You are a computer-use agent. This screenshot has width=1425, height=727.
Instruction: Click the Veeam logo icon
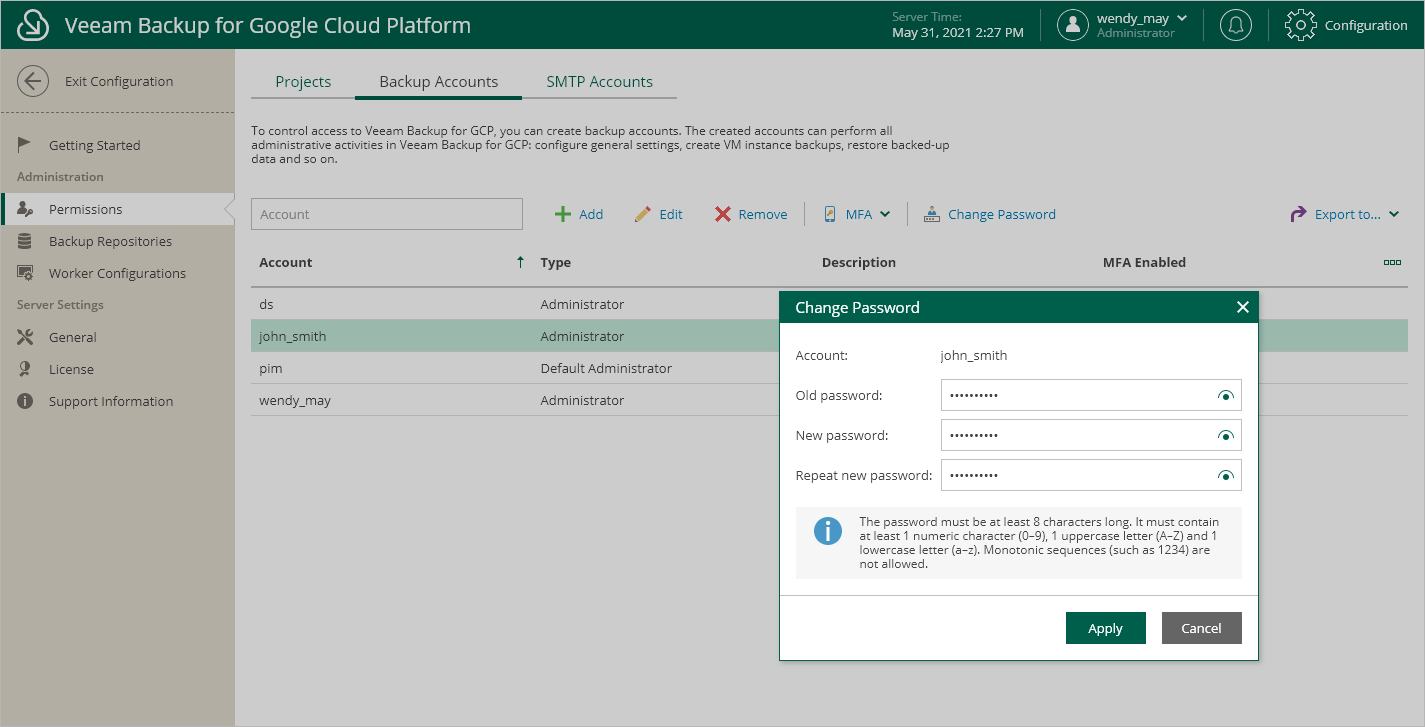click(34, 26)
